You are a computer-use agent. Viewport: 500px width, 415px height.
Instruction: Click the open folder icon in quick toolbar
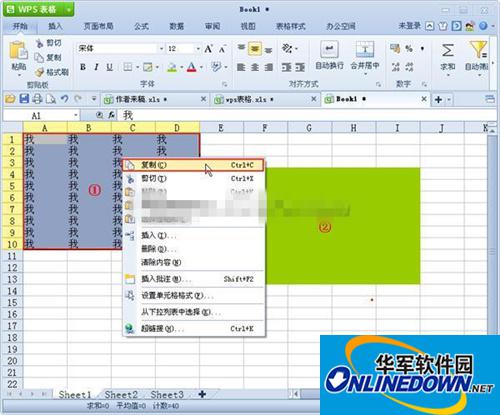[10, 99]
